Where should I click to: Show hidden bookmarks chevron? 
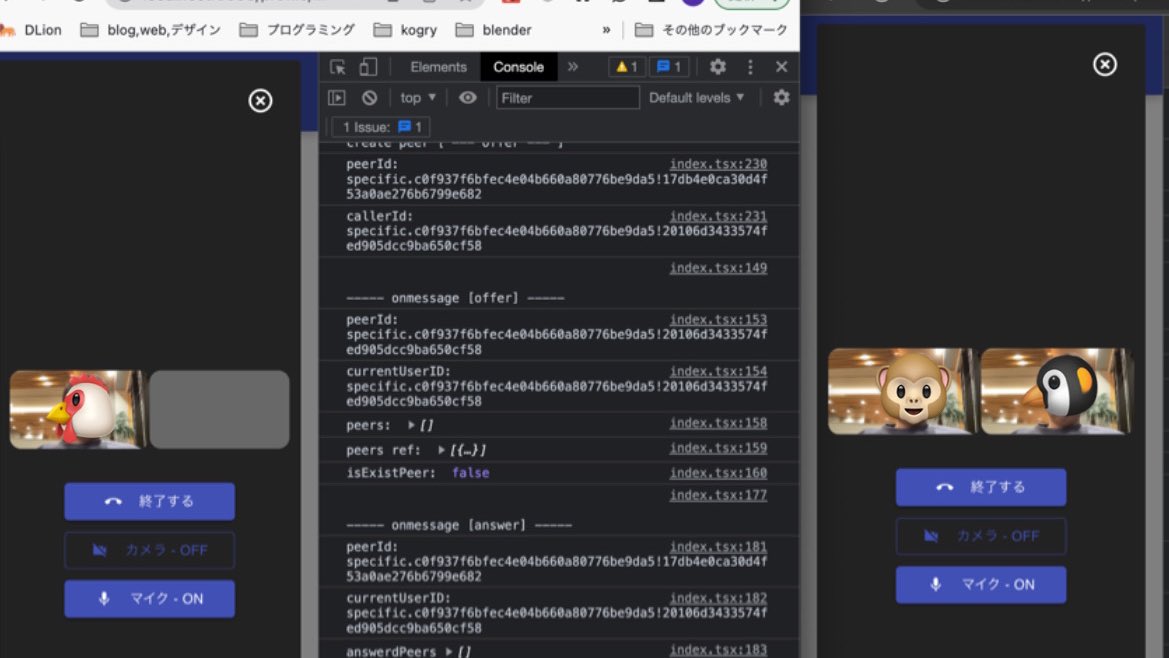tap(606, 31)
